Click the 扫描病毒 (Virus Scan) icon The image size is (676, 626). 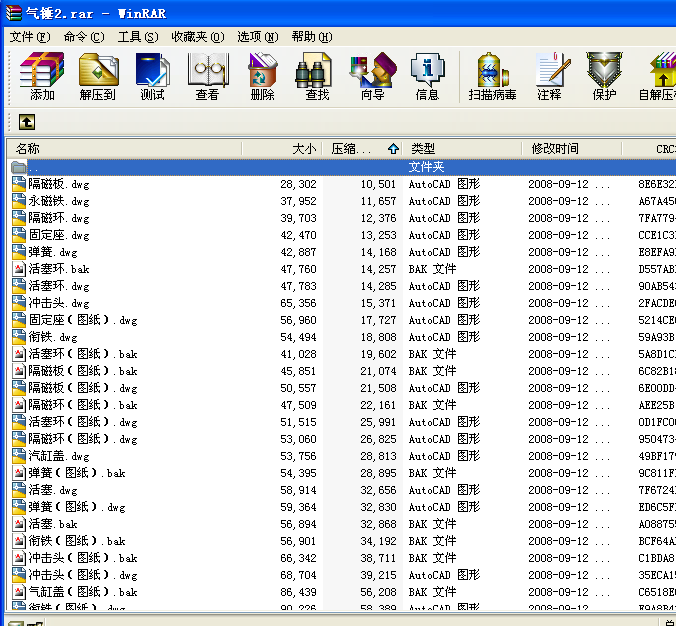(492, 76)
